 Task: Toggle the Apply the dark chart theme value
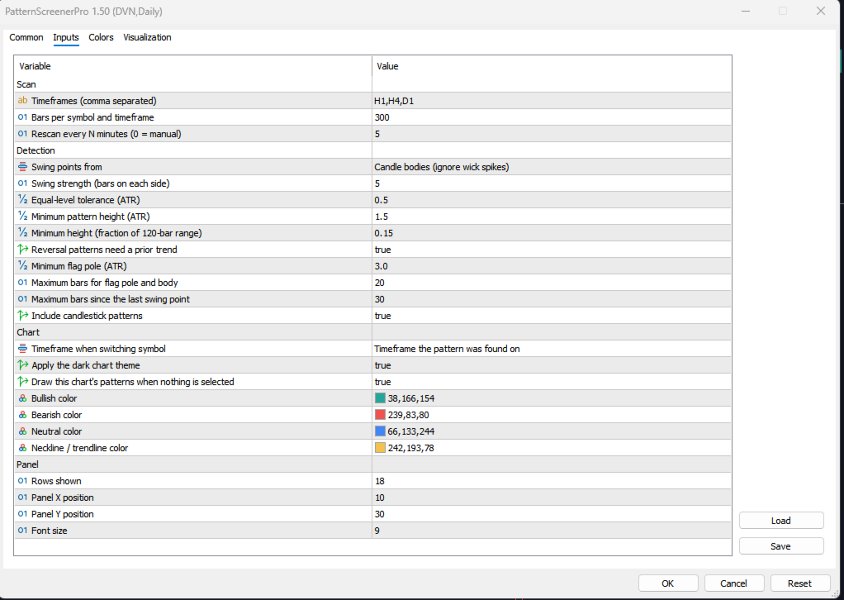[x=552, y=365]
